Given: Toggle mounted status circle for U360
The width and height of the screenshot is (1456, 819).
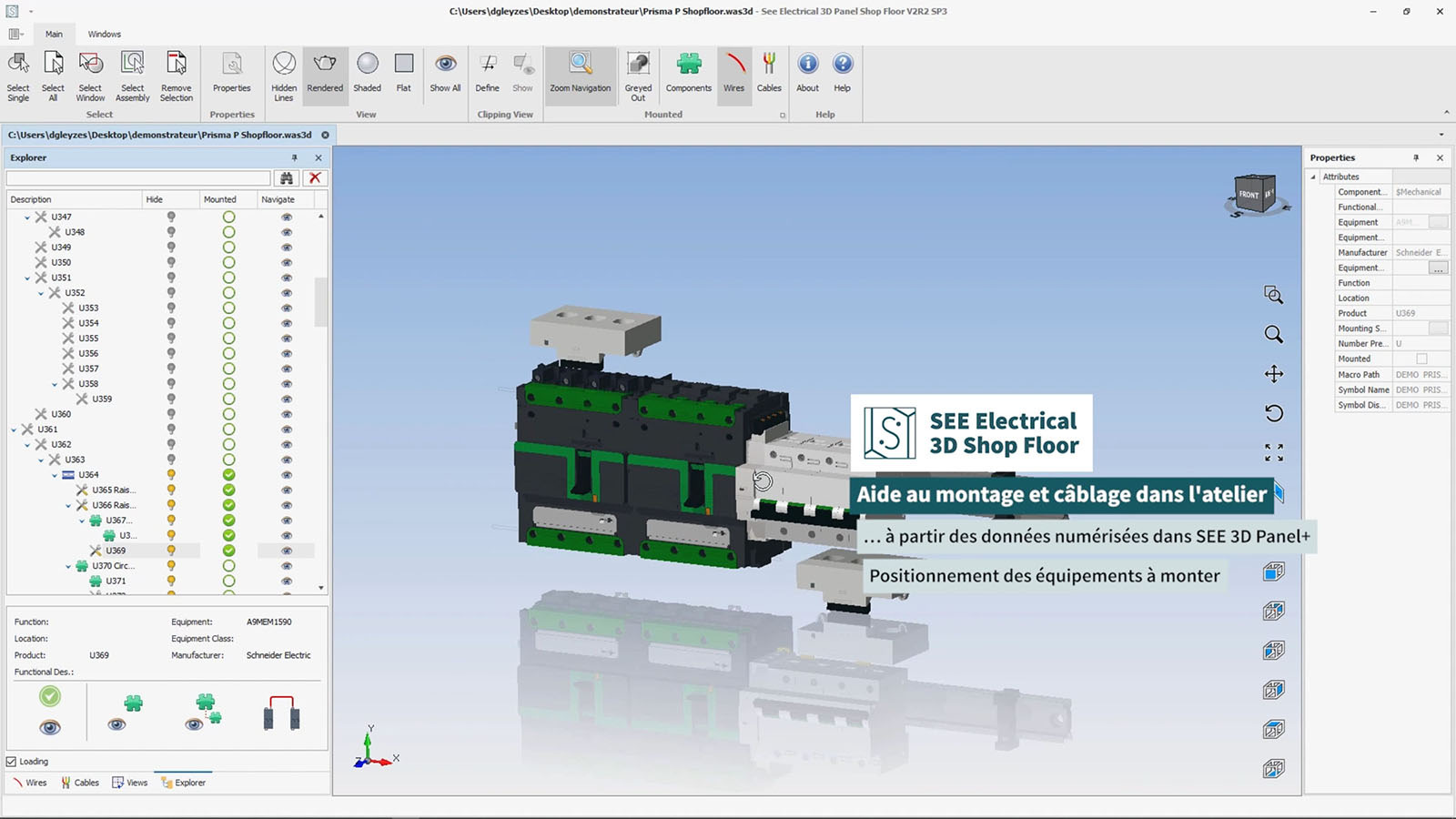Looking at the screenshot, I should point(228,414).
